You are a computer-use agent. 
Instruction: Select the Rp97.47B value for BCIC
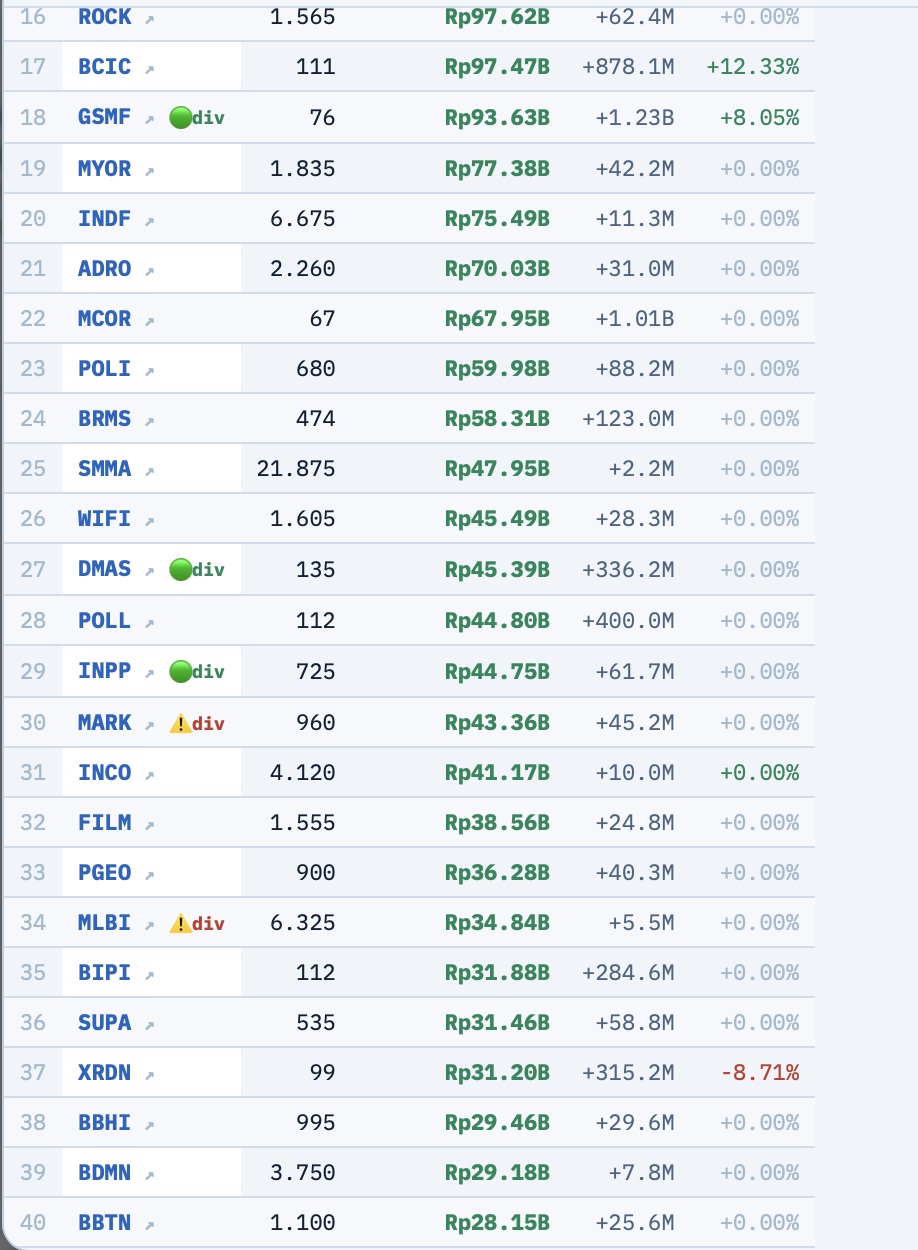click(497, 67)
